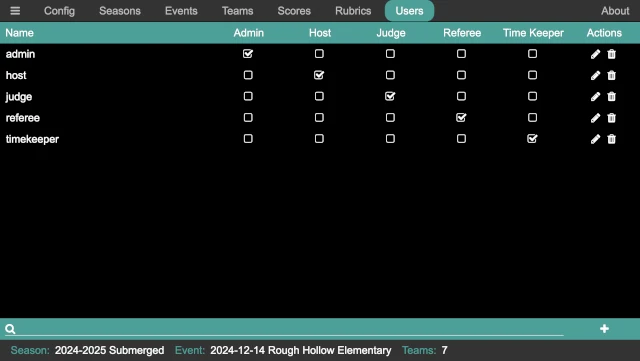Viewport: 640px width, 361px height.
Task: Delete the timekeeper user
Action: coord(611,139)
